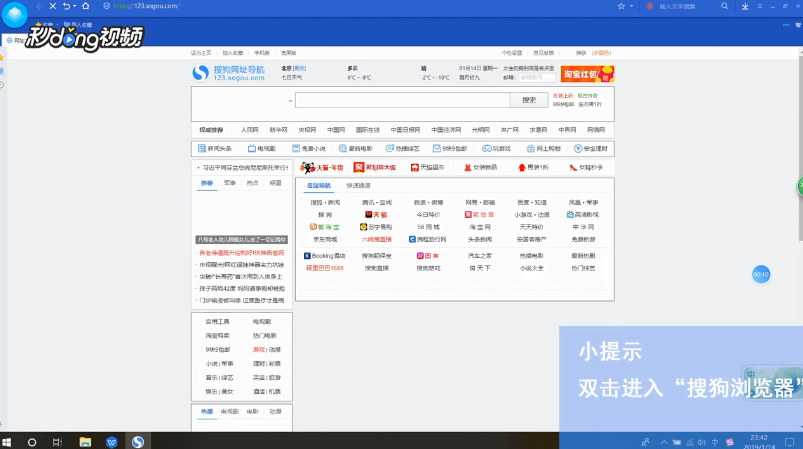
Task: Open 天猫·年货 promo link
Action: pyautogui.click(x=322, y=167)
